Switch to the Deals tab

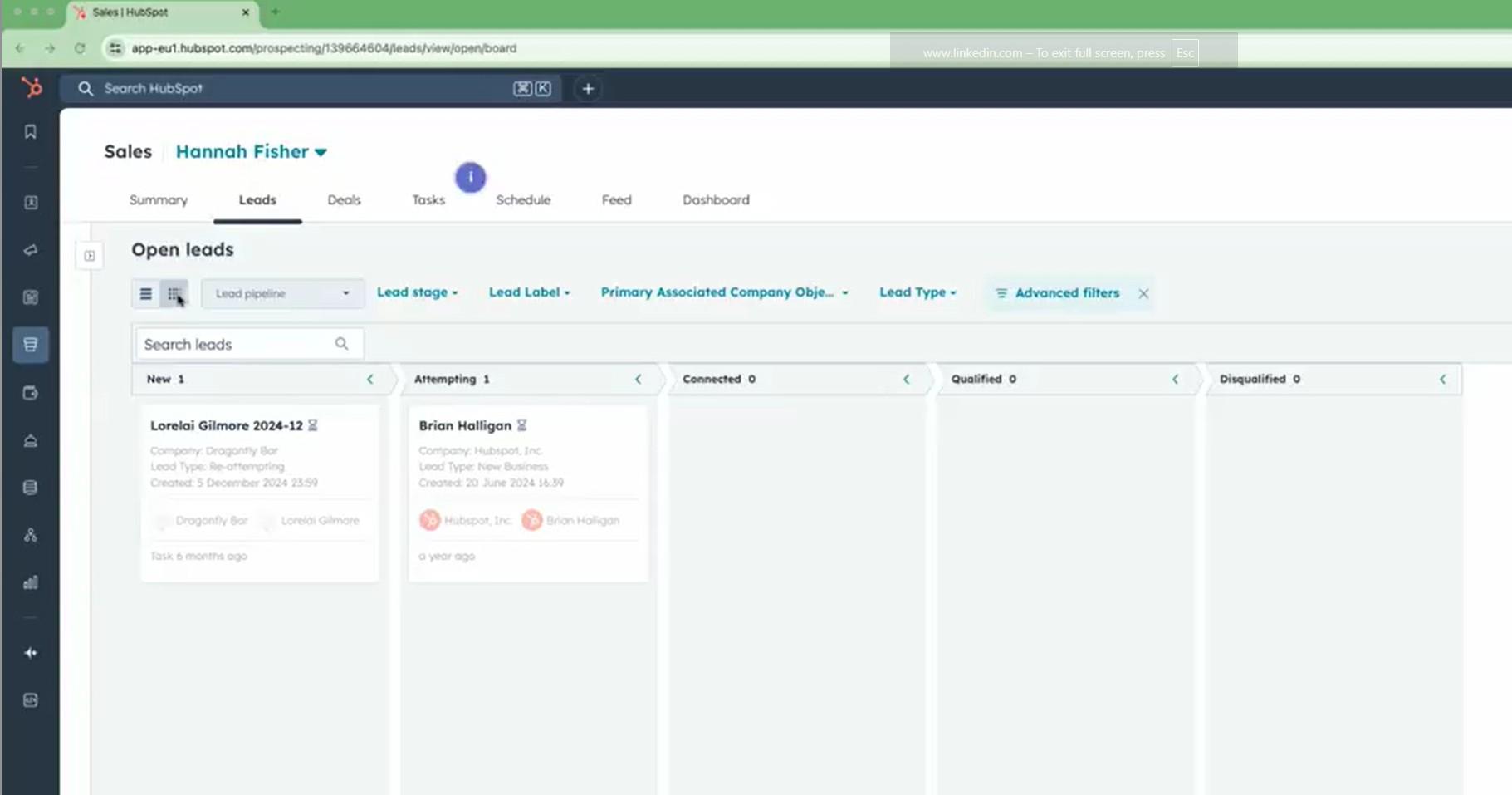click(344, 200)
